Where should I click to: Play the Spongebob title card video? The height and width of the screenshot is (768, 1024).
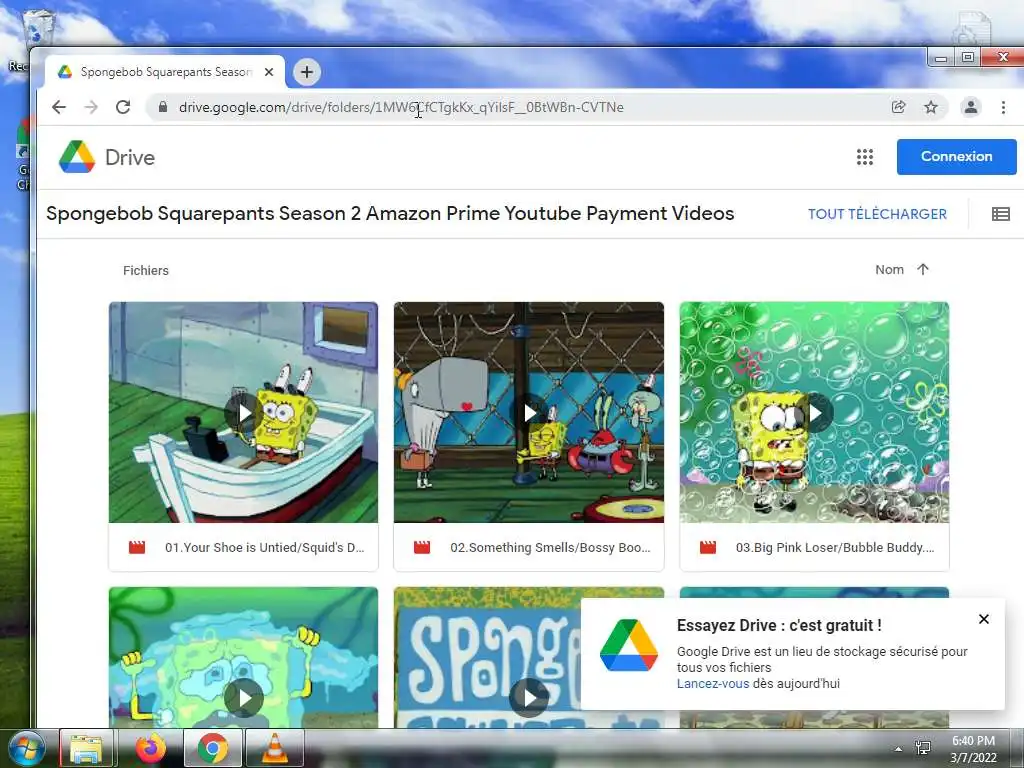(529, 697)
